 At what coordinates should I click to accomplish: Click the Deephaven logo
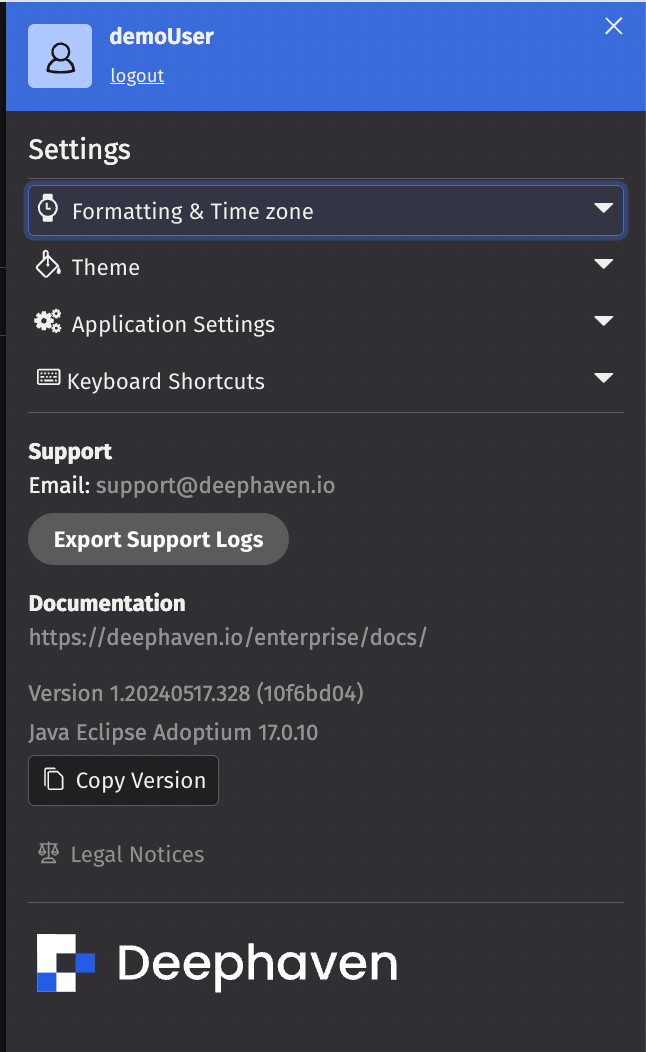click(x=217, y=963)
